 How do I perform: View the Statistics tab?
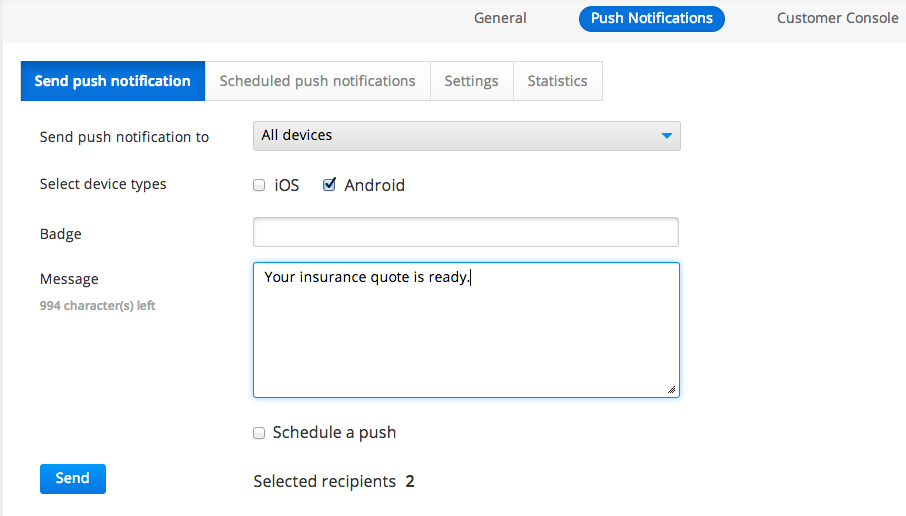pyautogui.click(x=557, y=81)
